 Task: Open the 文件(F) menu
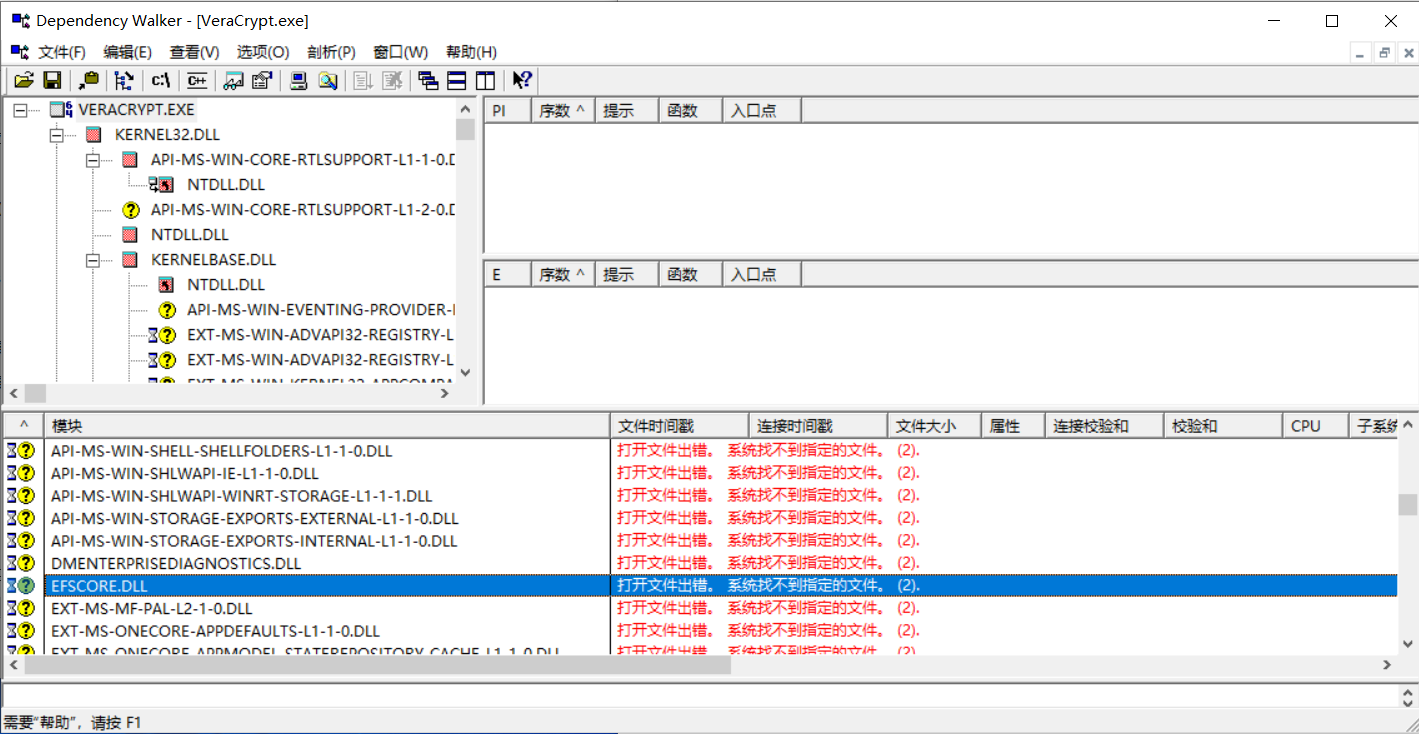tap(62, 52)
